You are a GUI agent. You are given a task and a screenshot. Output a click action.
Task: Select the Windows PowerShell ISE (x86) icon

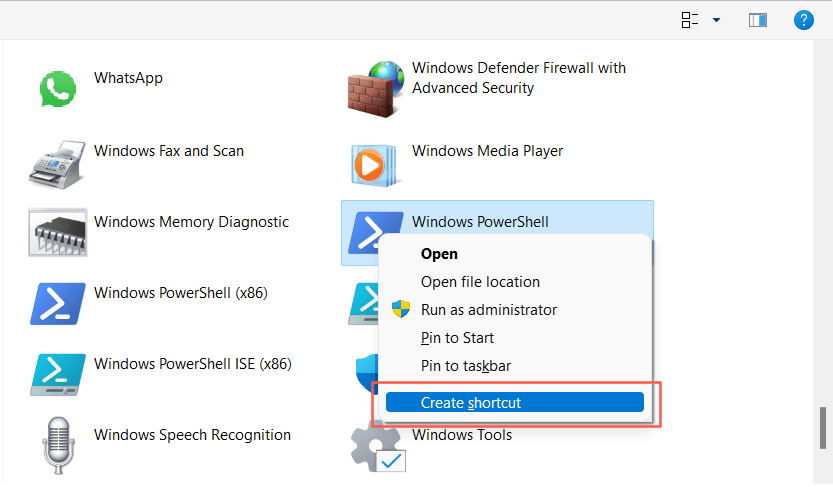pos(59,374)
